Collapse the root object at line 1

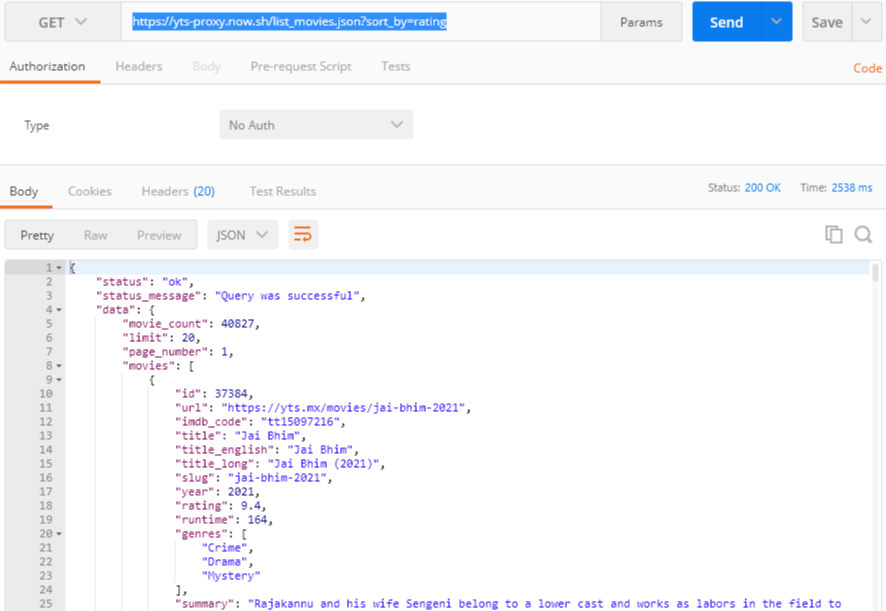59,268
